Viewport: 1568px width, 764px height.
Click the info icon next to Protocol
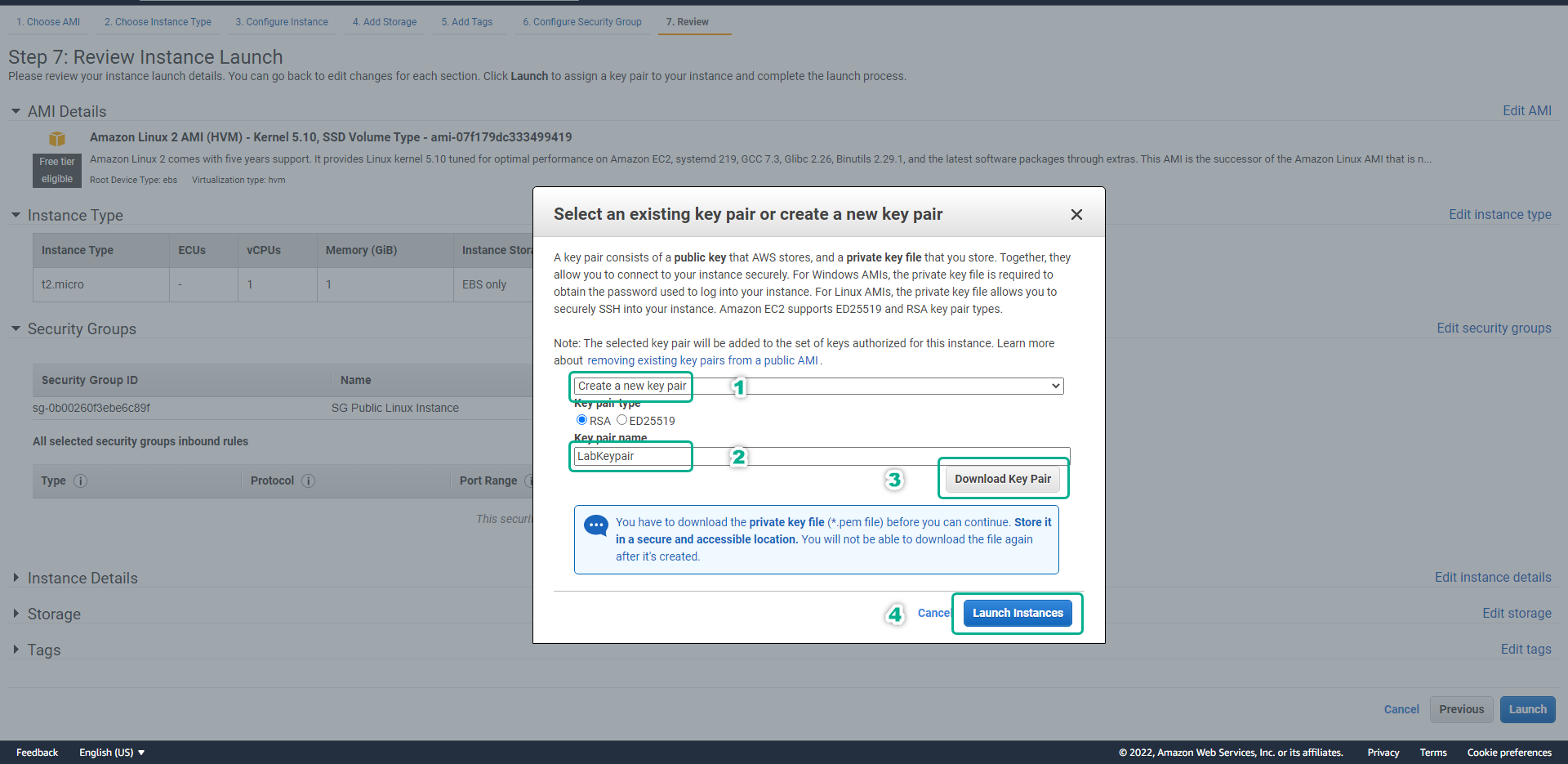coord(308,480)
